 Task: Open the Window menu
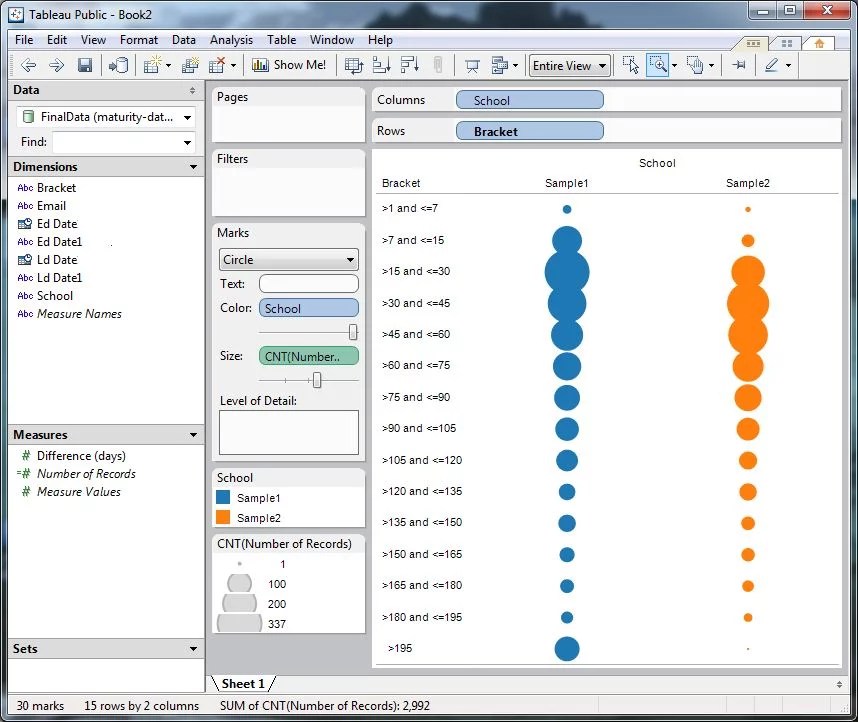click(x=332, y=40)
